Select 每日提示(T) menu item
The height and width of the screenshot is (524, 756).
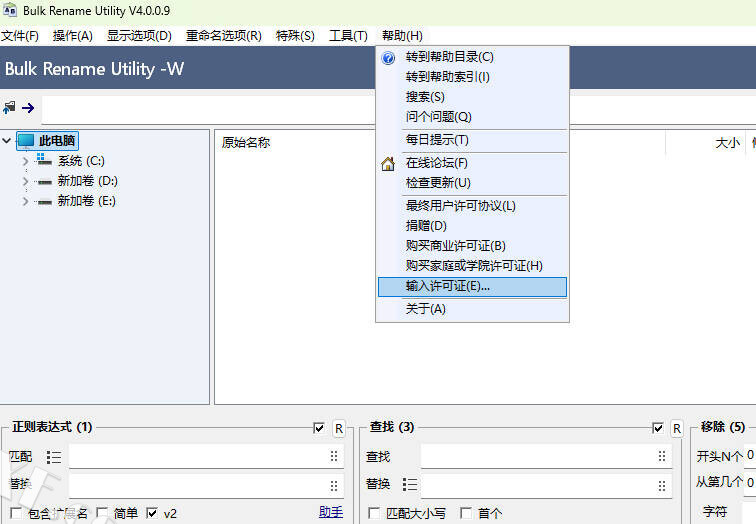tap(472, 140)
